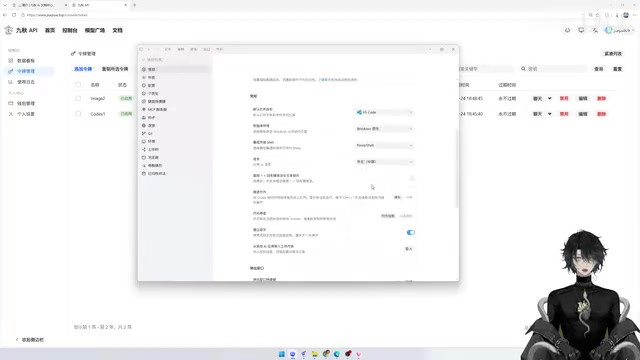Click settings window vertical scrollbar
This screenshot has height=360, width=640.
click(457, 168)
